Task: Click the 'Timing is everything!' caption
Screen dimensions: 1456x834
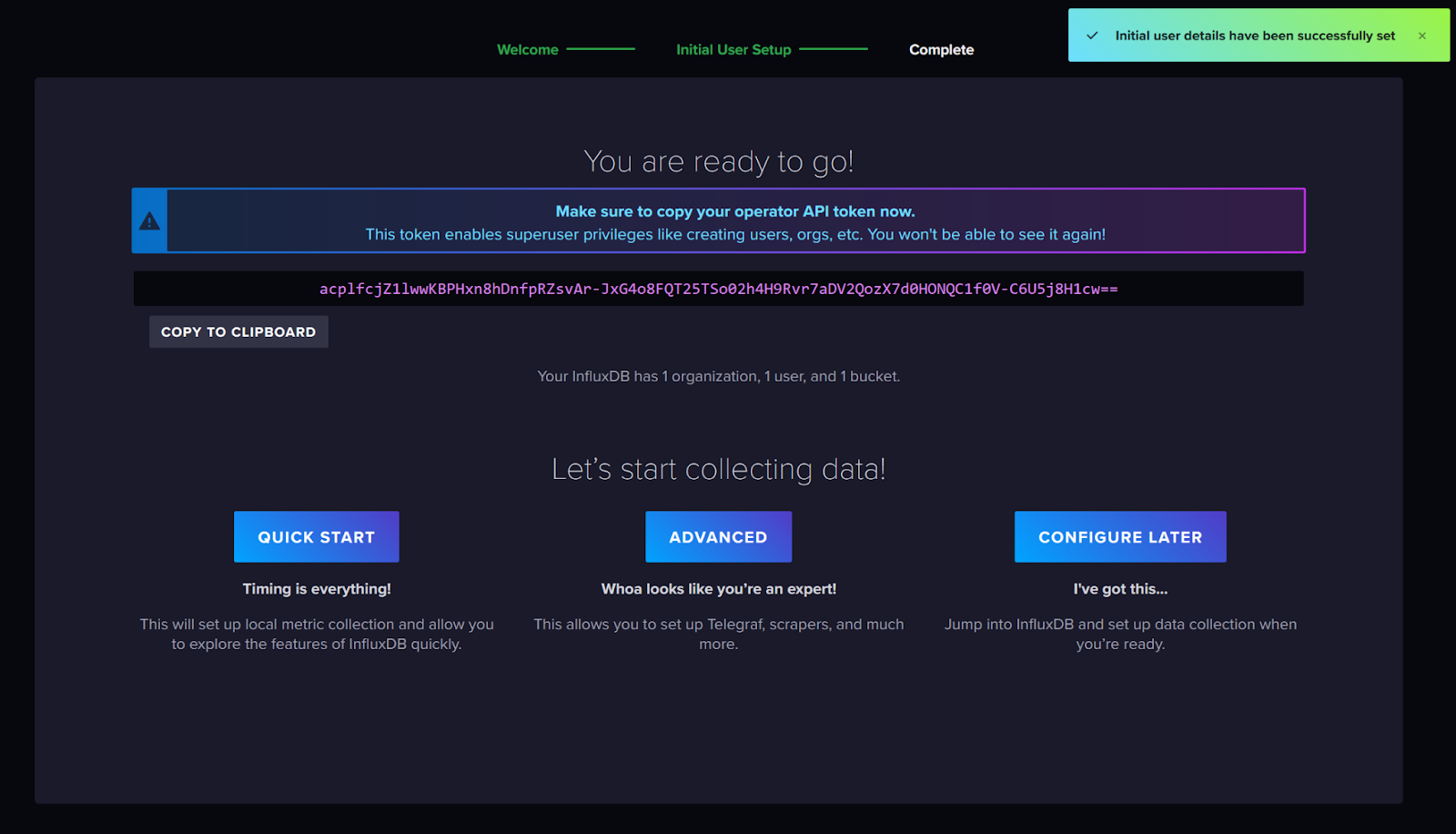Action: [x=317, y=589]
